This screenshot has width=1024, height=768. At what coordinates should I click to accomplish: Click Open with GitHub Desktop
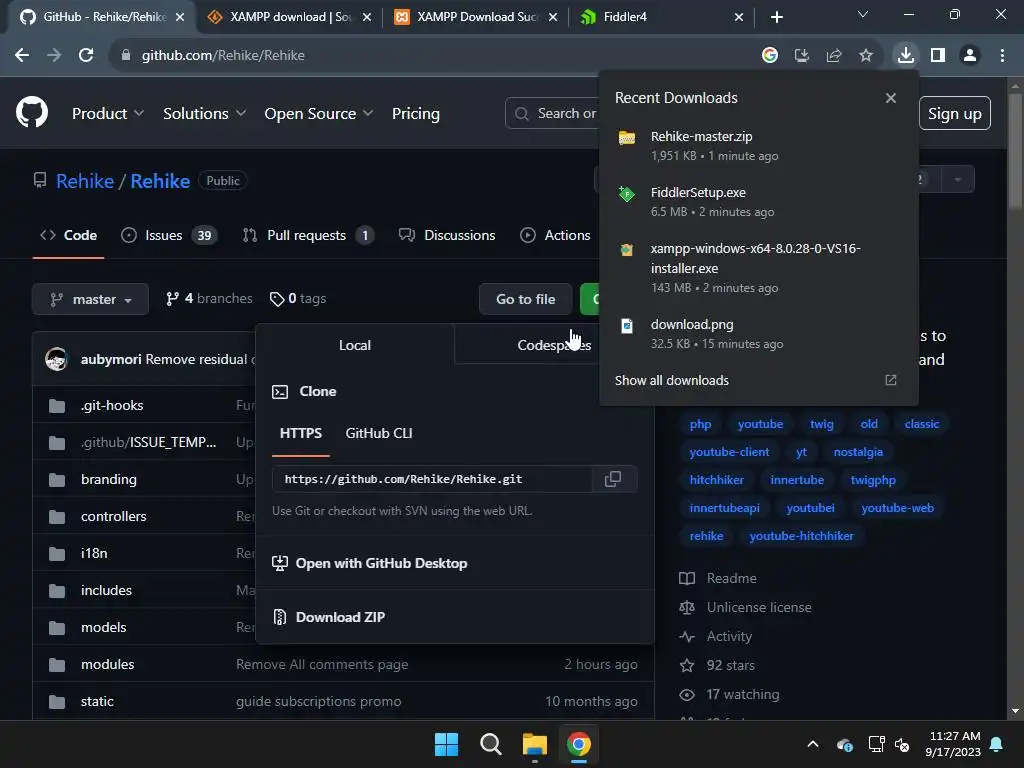370,563
